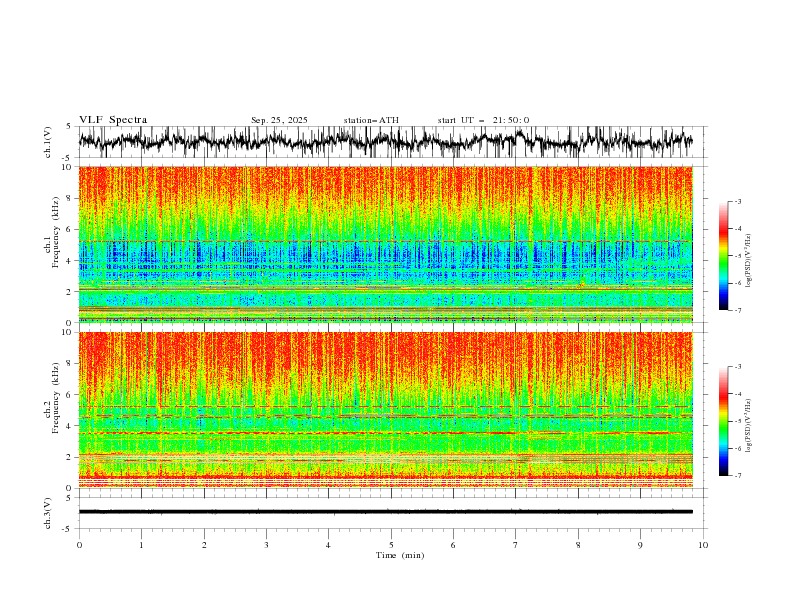
Task: Click the ch.1 voltage waveform trace
Action: tap(386, 141)
